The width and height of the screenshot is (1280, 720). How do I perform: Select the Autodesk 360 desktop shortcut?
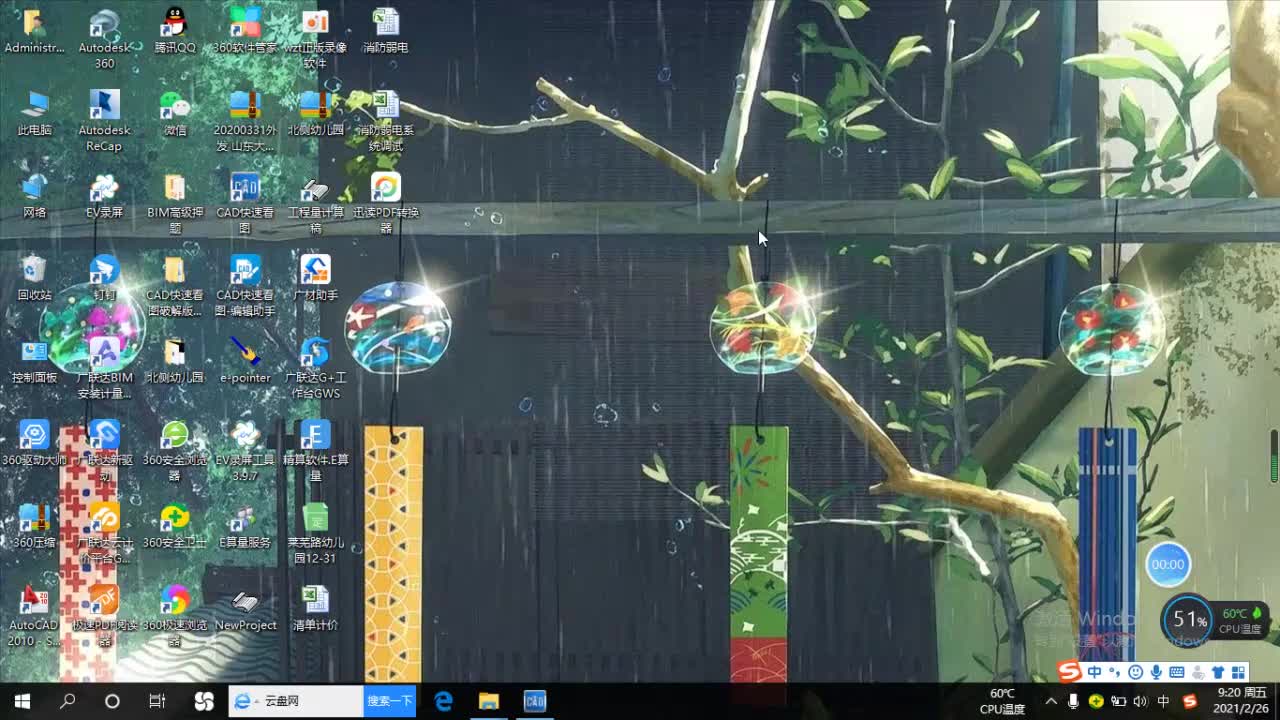coord(104,39)
